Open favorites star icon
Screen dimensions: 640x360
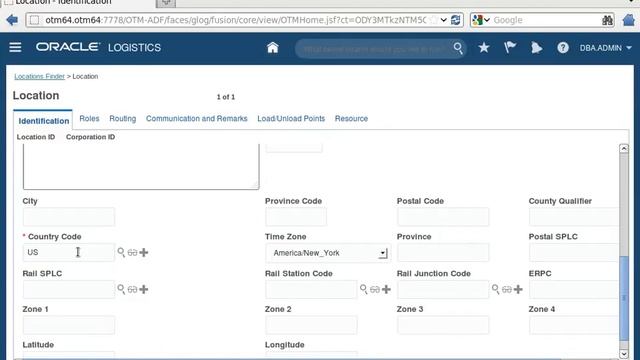click(484, 48)
